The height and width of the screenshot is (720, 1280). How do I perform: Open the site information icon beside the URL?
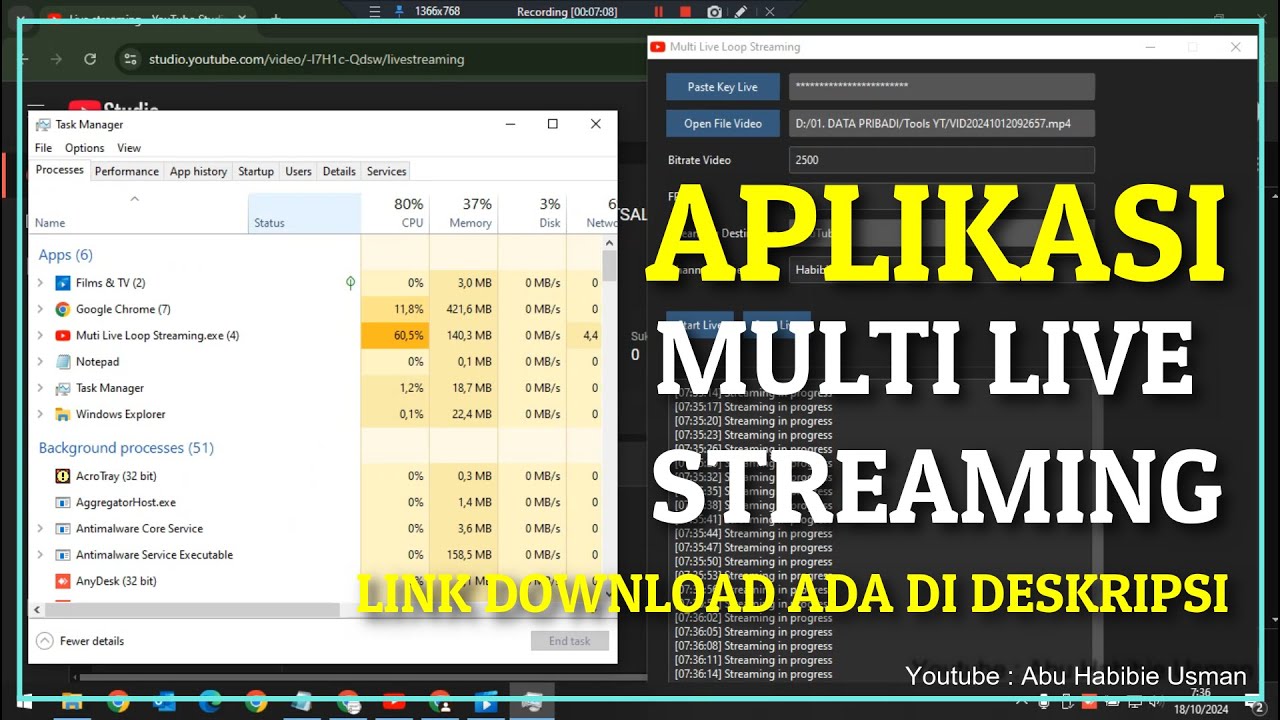tap(129, 59)
